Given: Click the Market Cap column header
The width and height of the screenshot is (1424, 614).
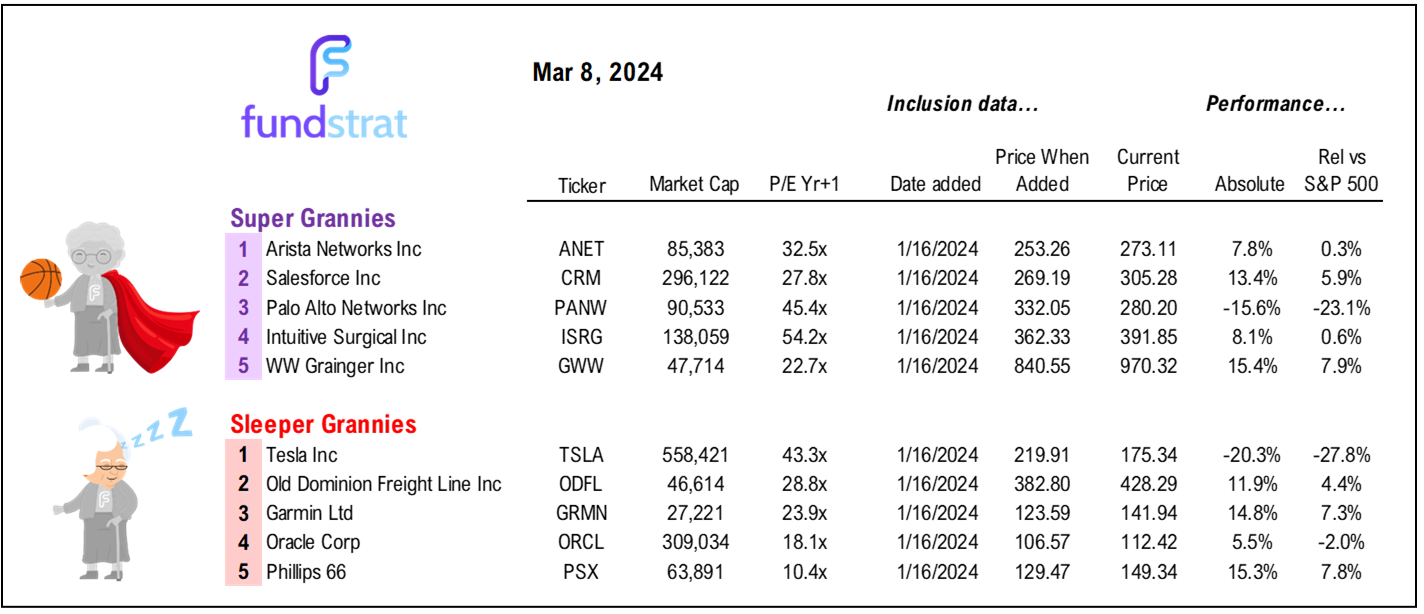Looking at the screenshot, I should tap(694, 185).
